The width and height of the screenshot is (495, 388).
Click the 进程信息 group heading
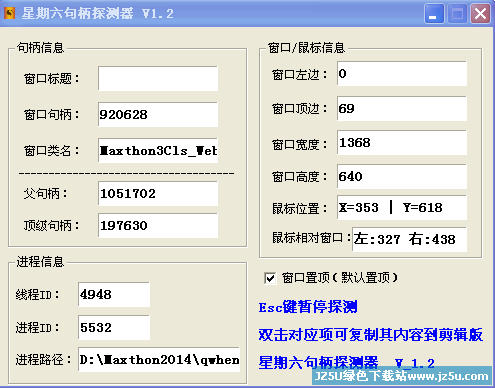40,262
